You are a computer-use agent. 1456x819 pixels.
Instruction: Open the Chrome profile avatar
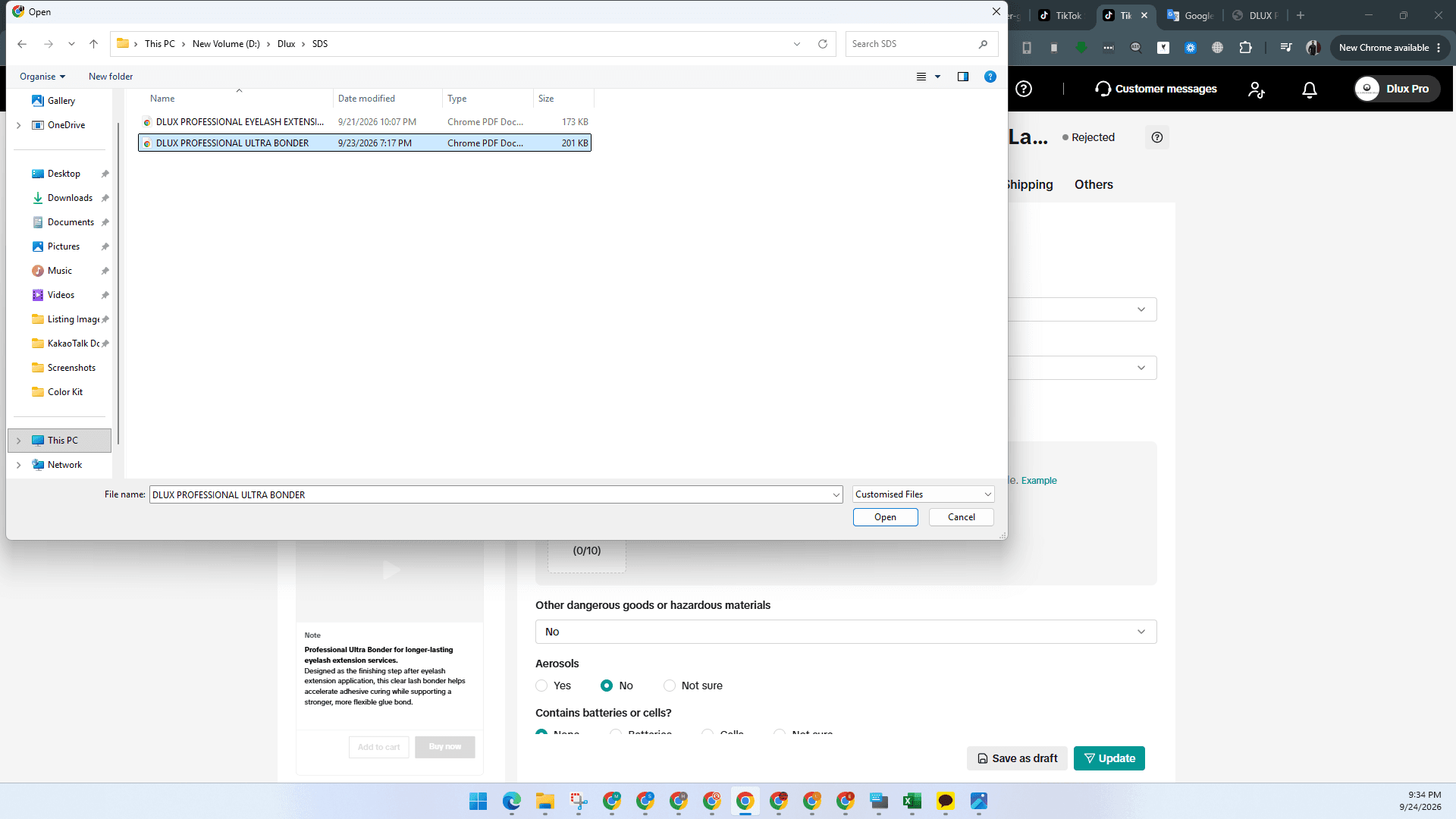point(1313,48)
